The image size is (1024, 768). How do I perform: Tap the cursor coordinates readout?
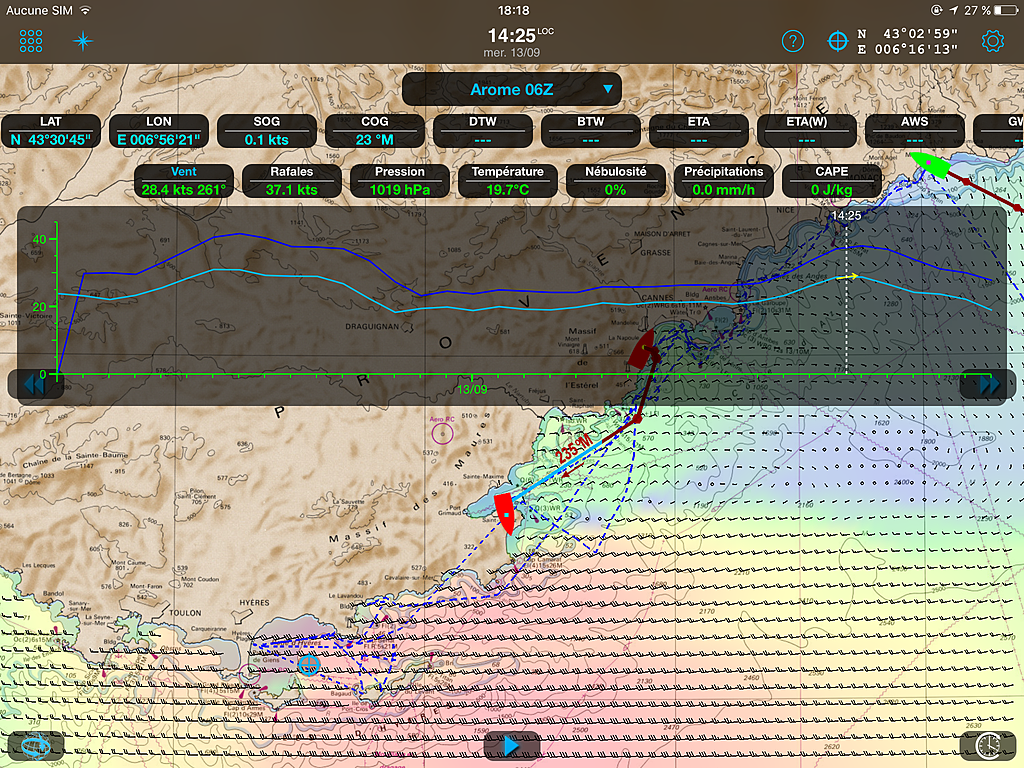point(908,41)
